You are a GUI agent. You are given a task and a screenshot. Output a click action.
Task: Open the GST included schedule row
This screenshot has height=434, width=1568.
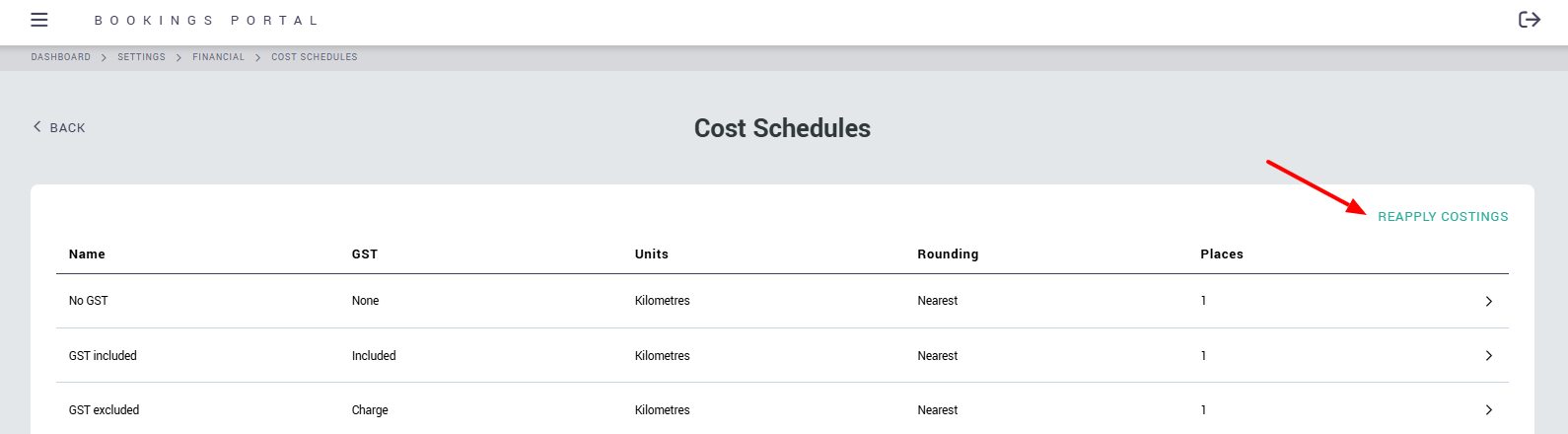point(103,356)
